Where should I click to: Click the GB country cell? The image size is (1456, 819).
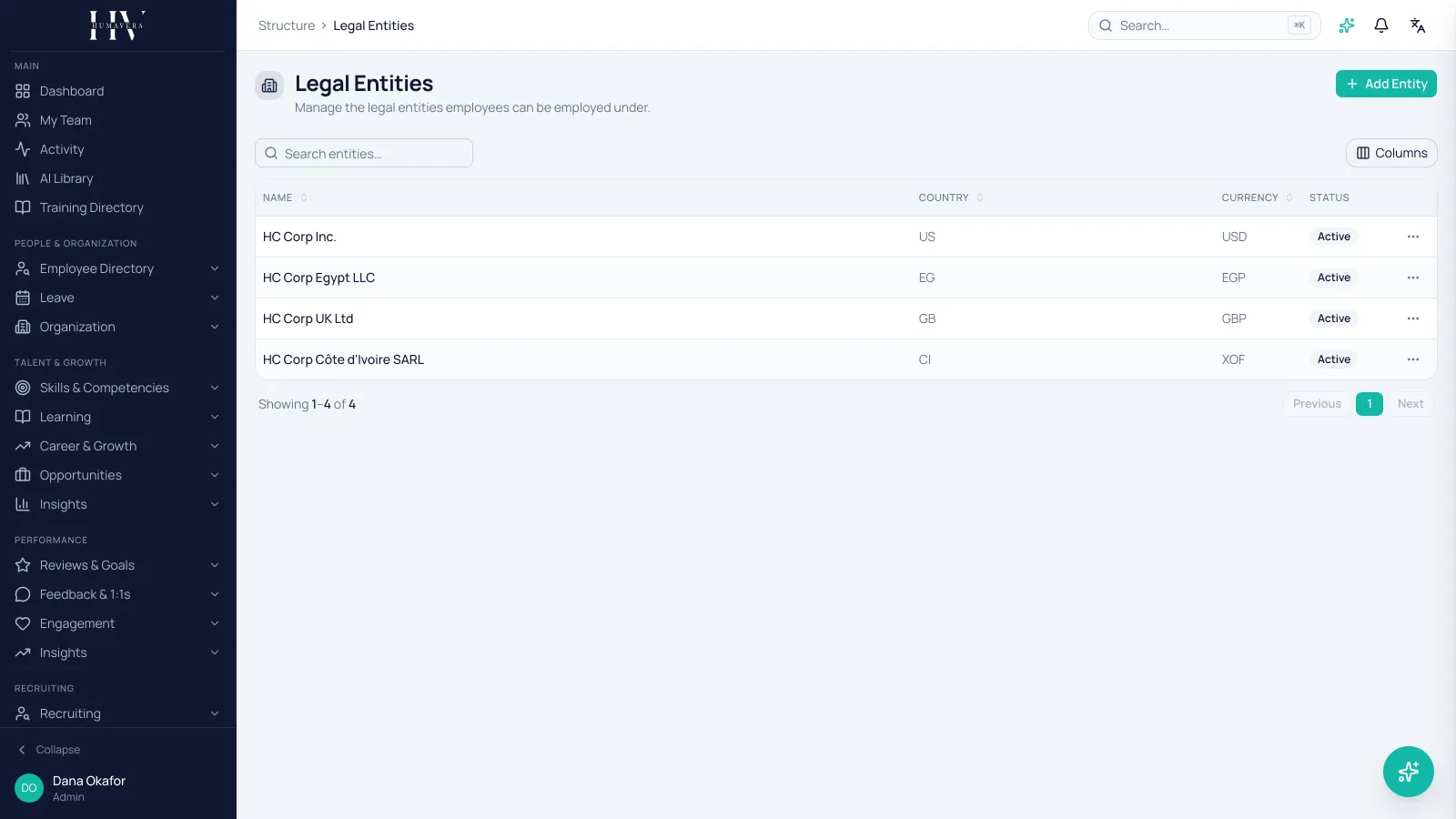pos(927,318)
